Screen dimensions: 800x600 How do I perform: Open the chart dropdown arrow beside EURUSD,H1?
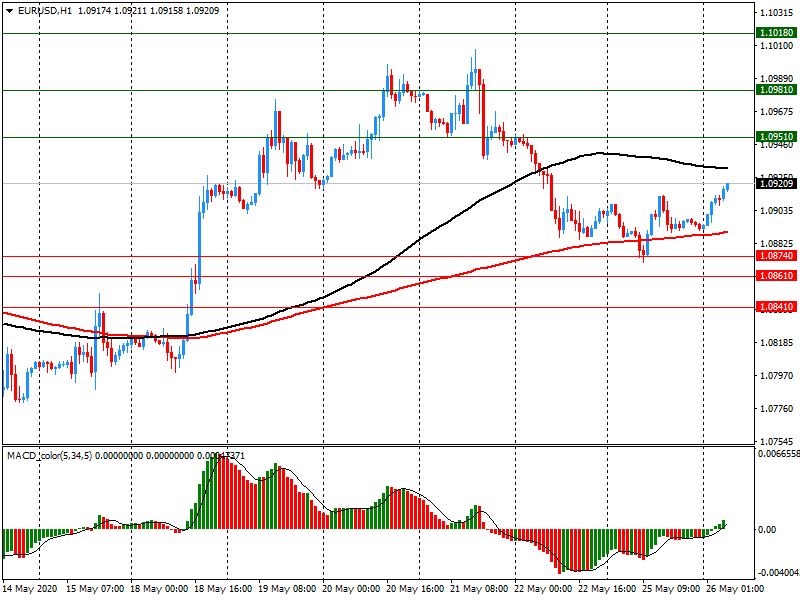click(10, 11)
